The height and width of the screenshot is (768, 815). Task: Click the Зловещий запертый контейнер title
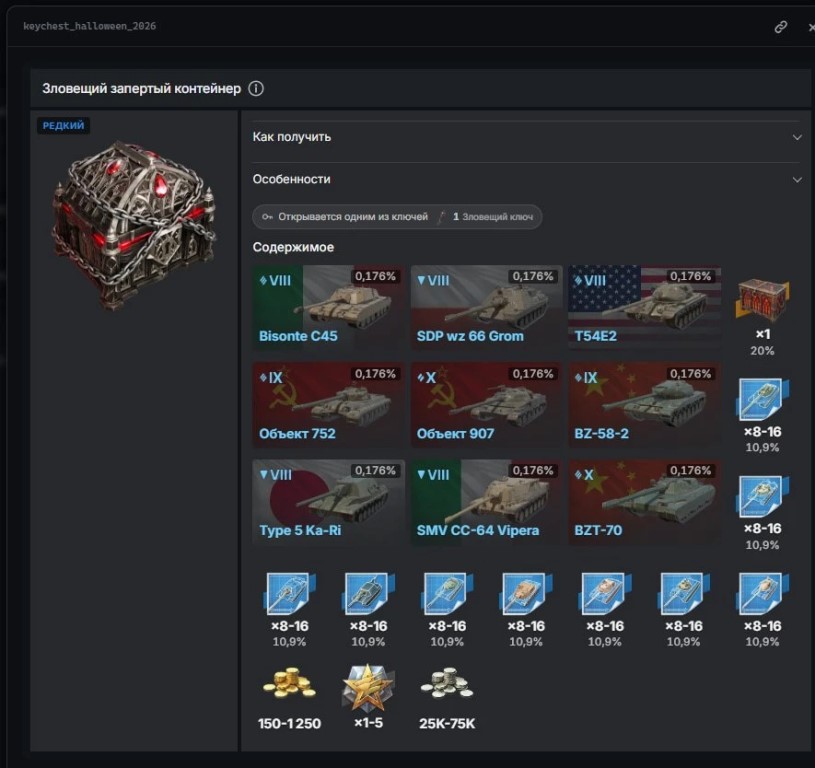141,89
